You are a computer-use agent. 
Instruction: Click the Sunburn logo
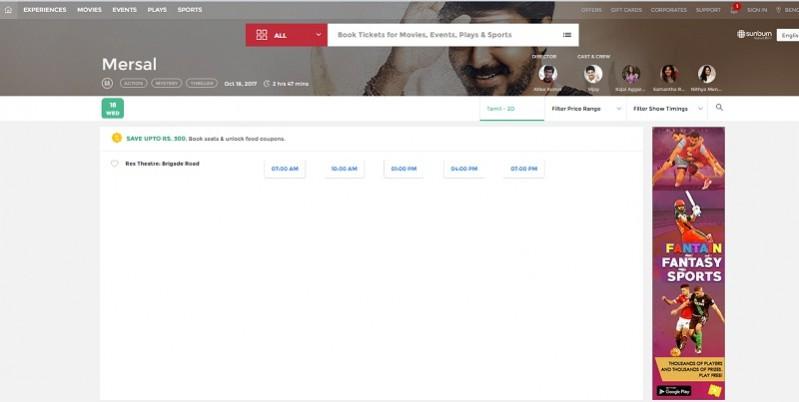[754, 34]
